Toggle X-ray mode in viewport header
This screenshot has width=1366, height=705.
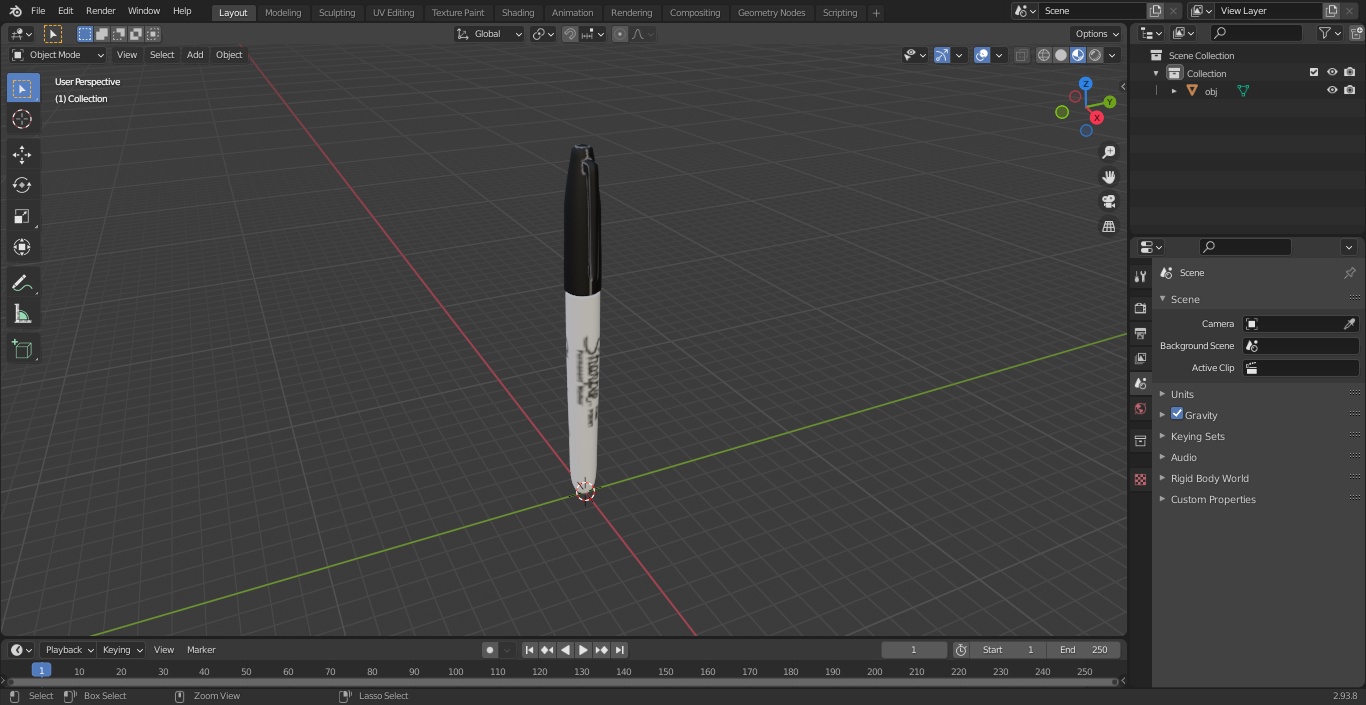[x=1021, y=55]
